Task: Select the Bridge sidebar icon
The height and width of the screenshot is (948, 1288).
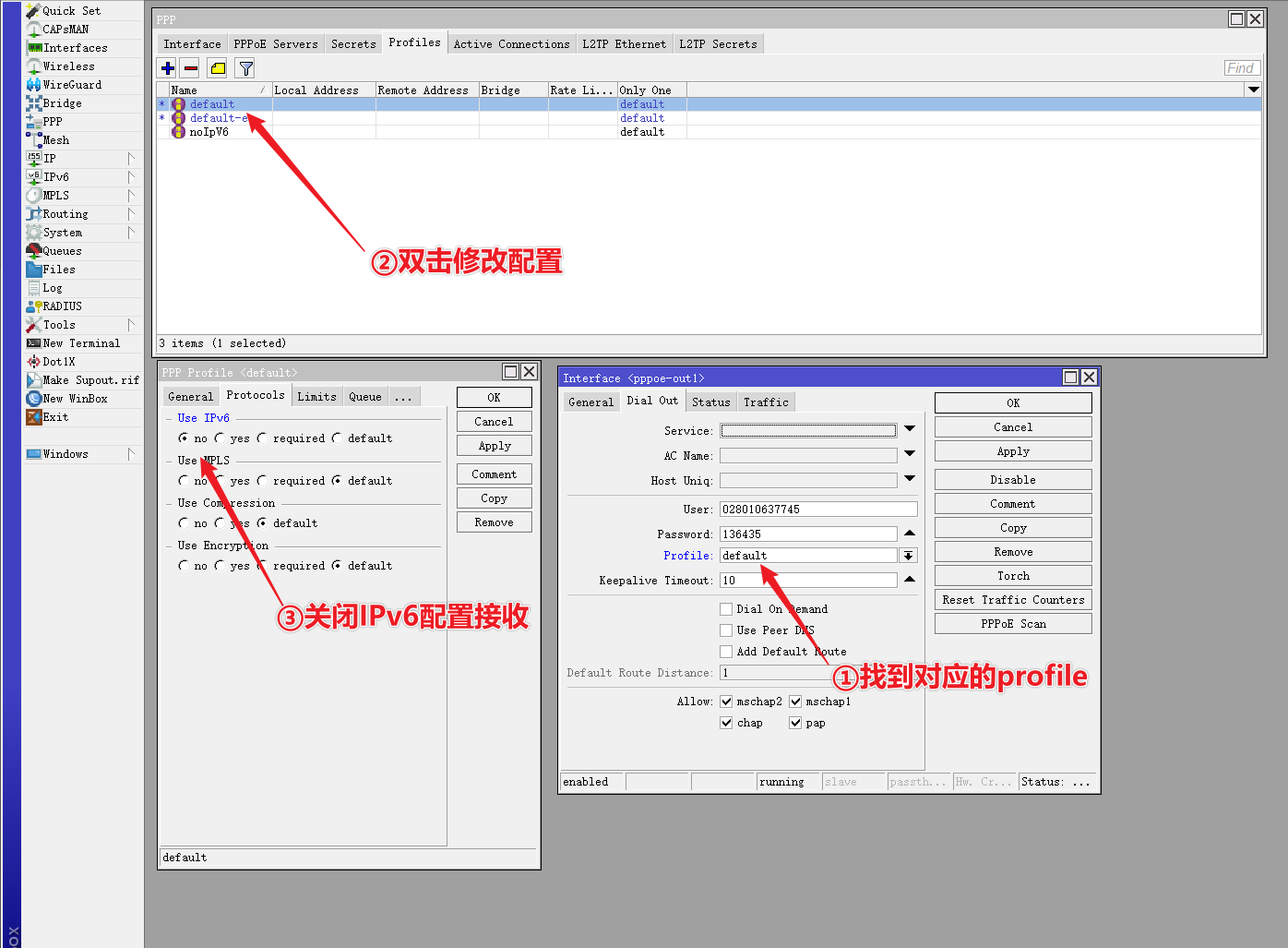Action: pyautogui.click(x=34, y=103)
